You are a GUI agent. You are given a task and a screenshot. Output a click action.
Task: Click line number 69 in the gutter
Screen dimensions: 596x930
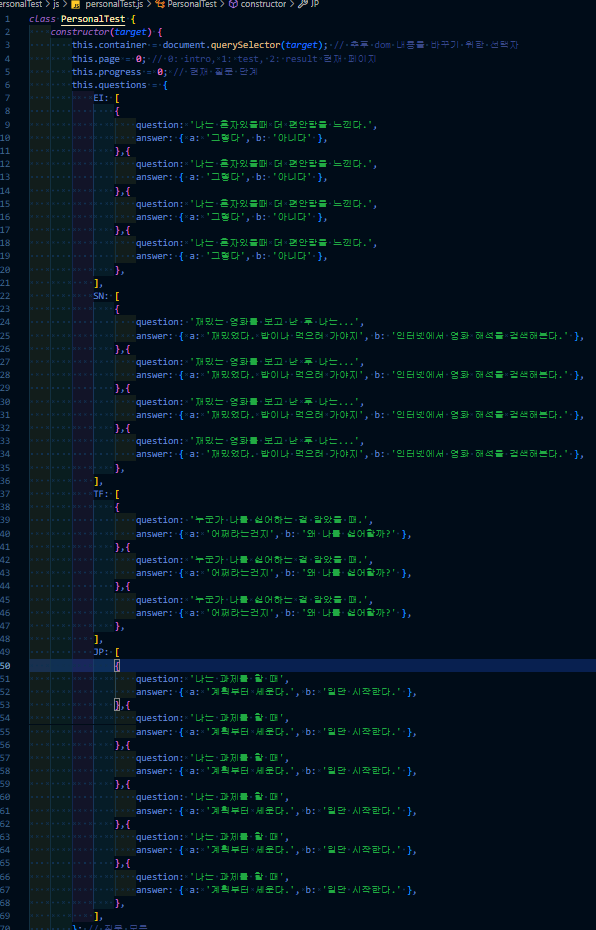click(5, 916)
